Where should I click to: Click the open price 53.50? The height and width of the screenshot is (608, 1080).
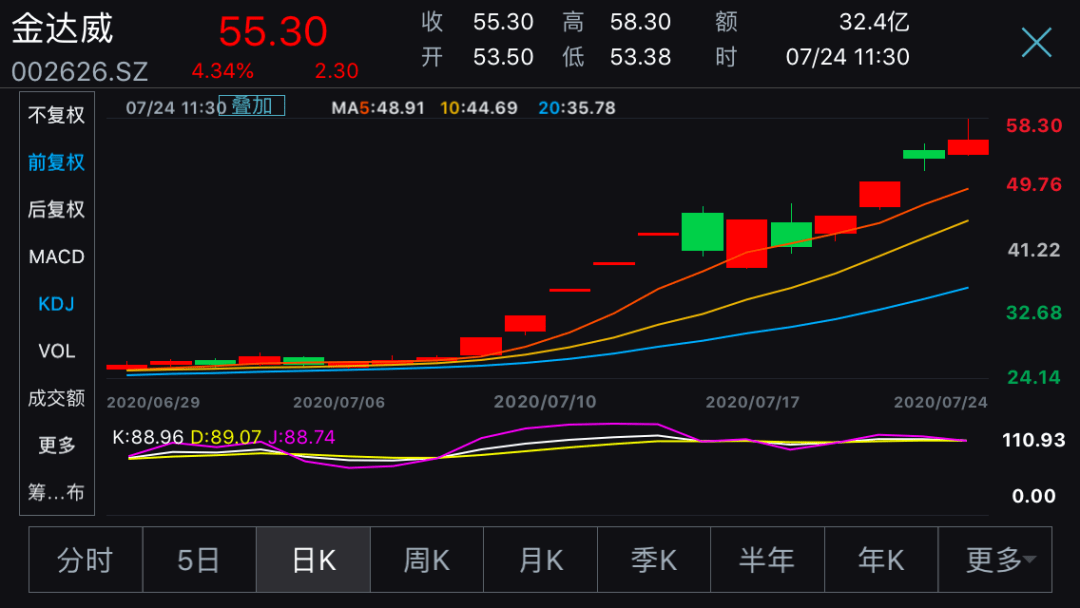pos(503,57)
